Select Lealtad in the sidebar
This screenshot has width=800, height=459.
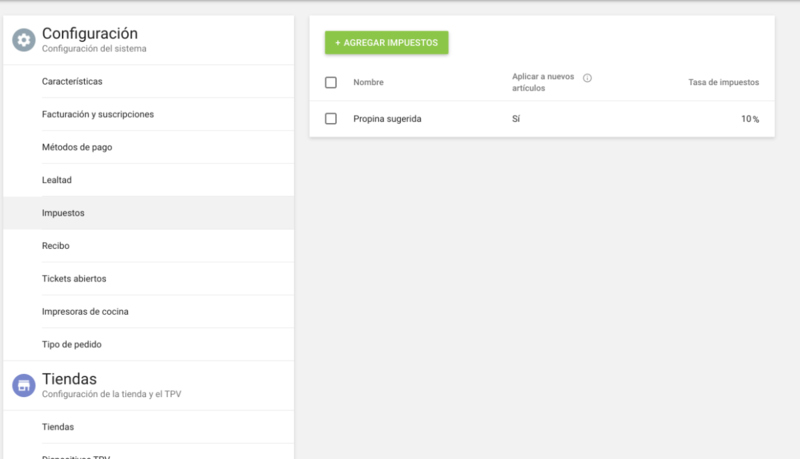point(57,180)
